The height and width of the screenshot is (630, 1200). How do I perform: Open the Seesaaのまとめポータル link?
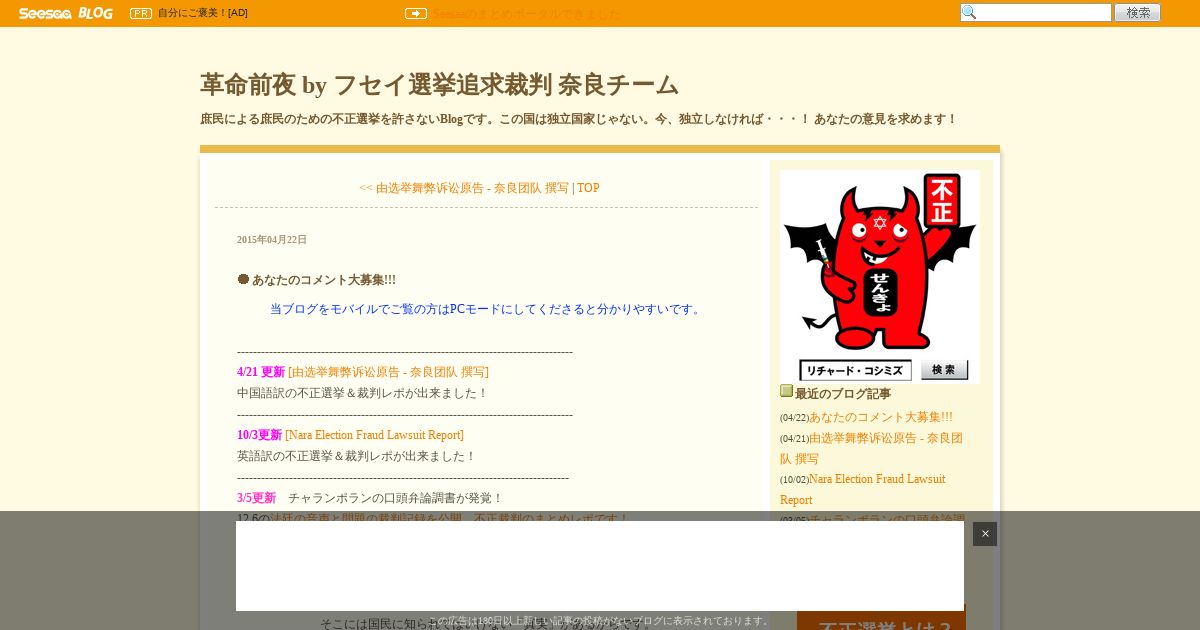[x=526, y=14]
